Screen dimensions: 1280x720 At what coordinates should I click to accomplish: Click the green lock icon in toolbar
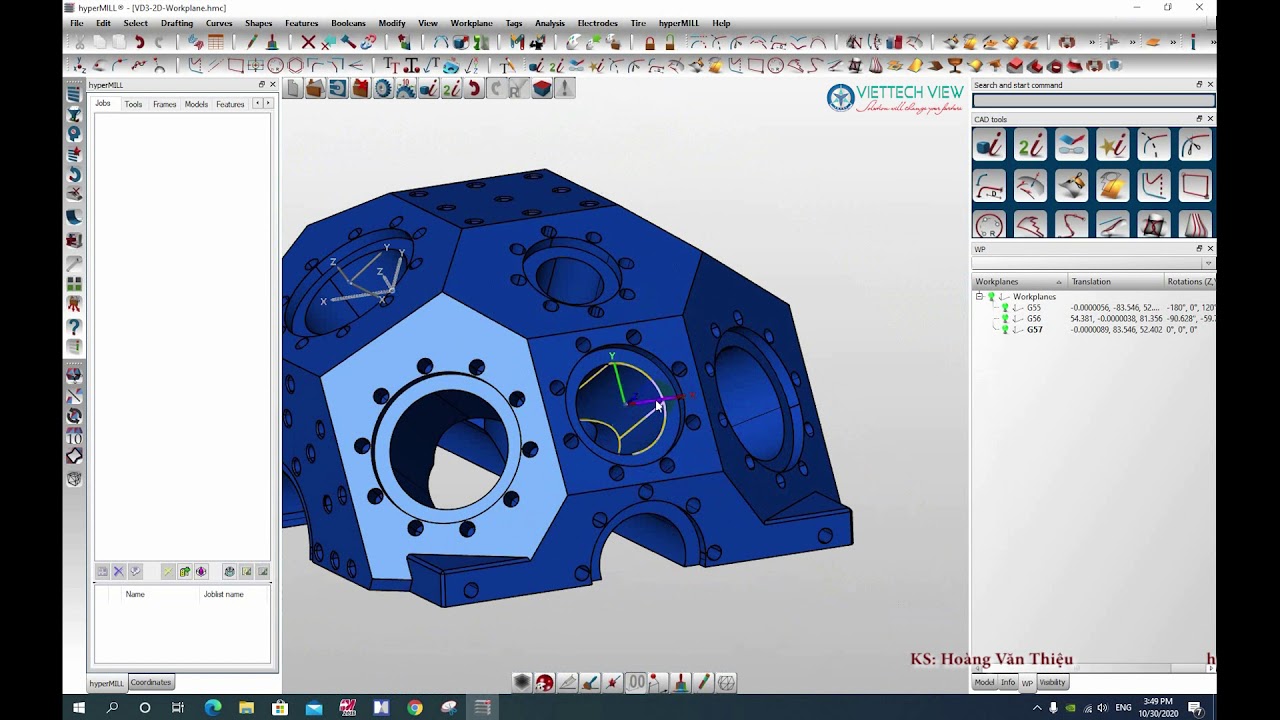tap(670, 42)
